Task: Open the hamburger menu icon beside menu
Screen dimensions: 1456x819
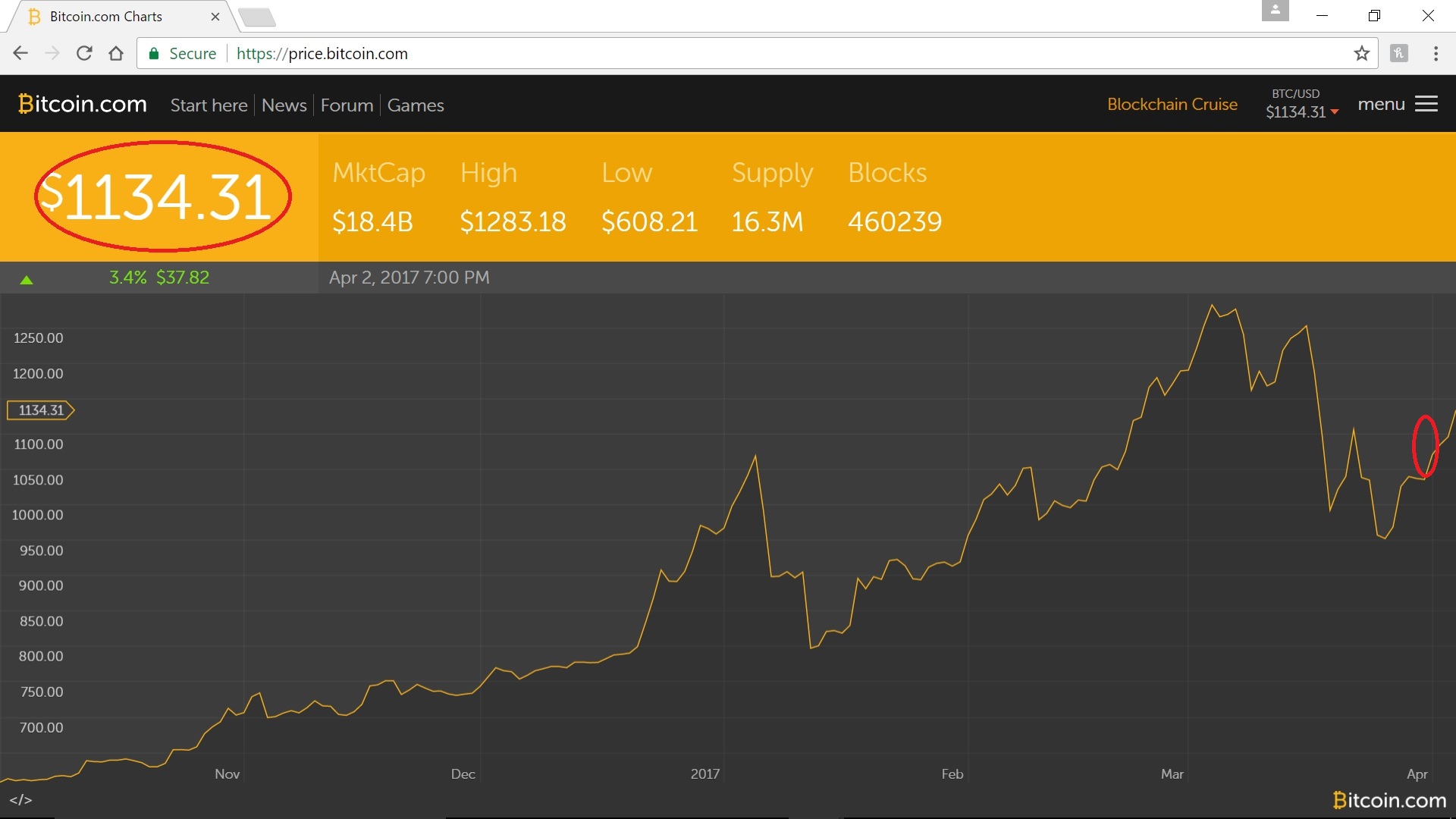Action: (1426, 104)
